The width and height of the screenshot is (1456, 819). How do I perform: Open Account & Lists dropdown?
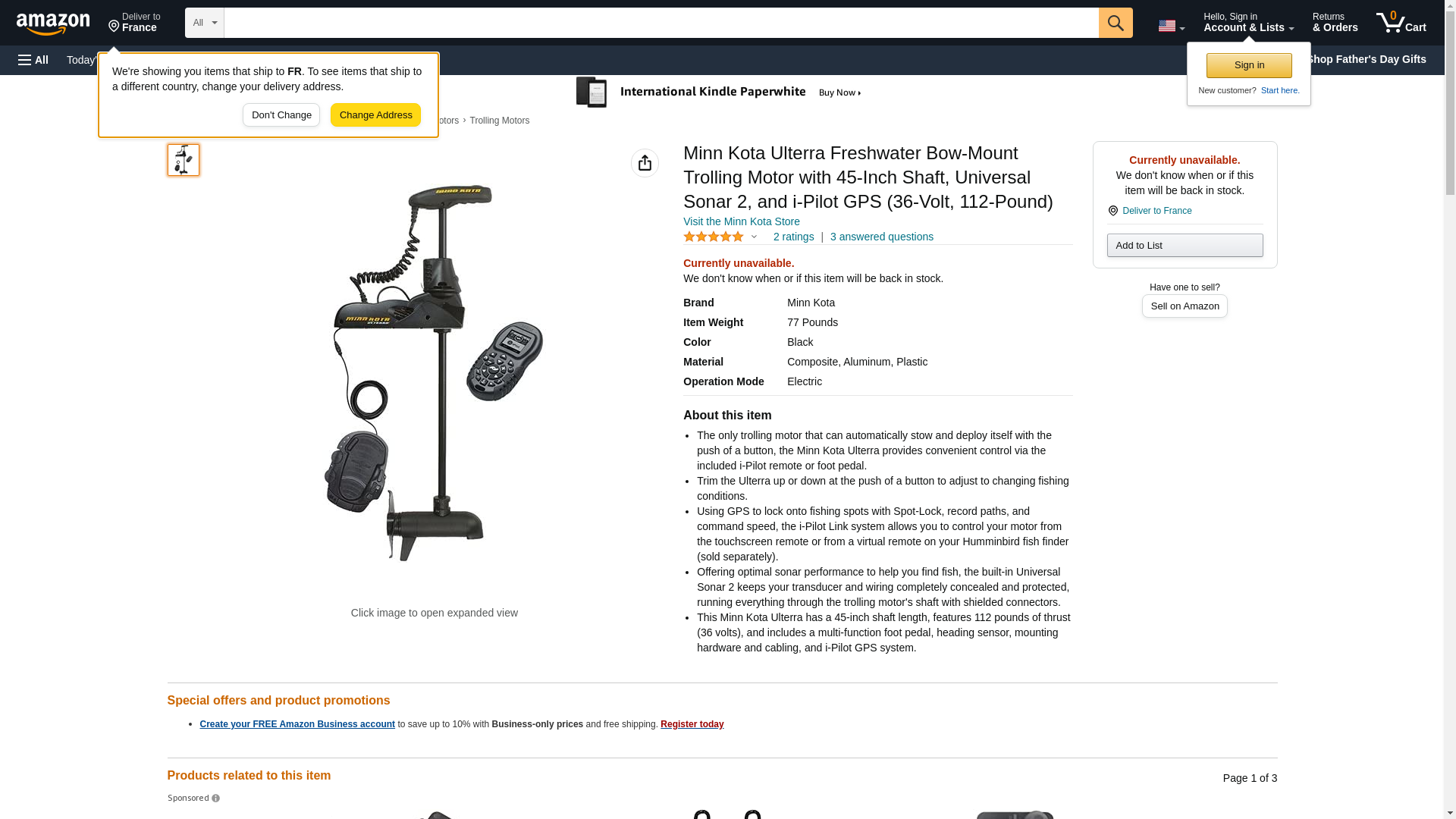tap(1248, 23)
